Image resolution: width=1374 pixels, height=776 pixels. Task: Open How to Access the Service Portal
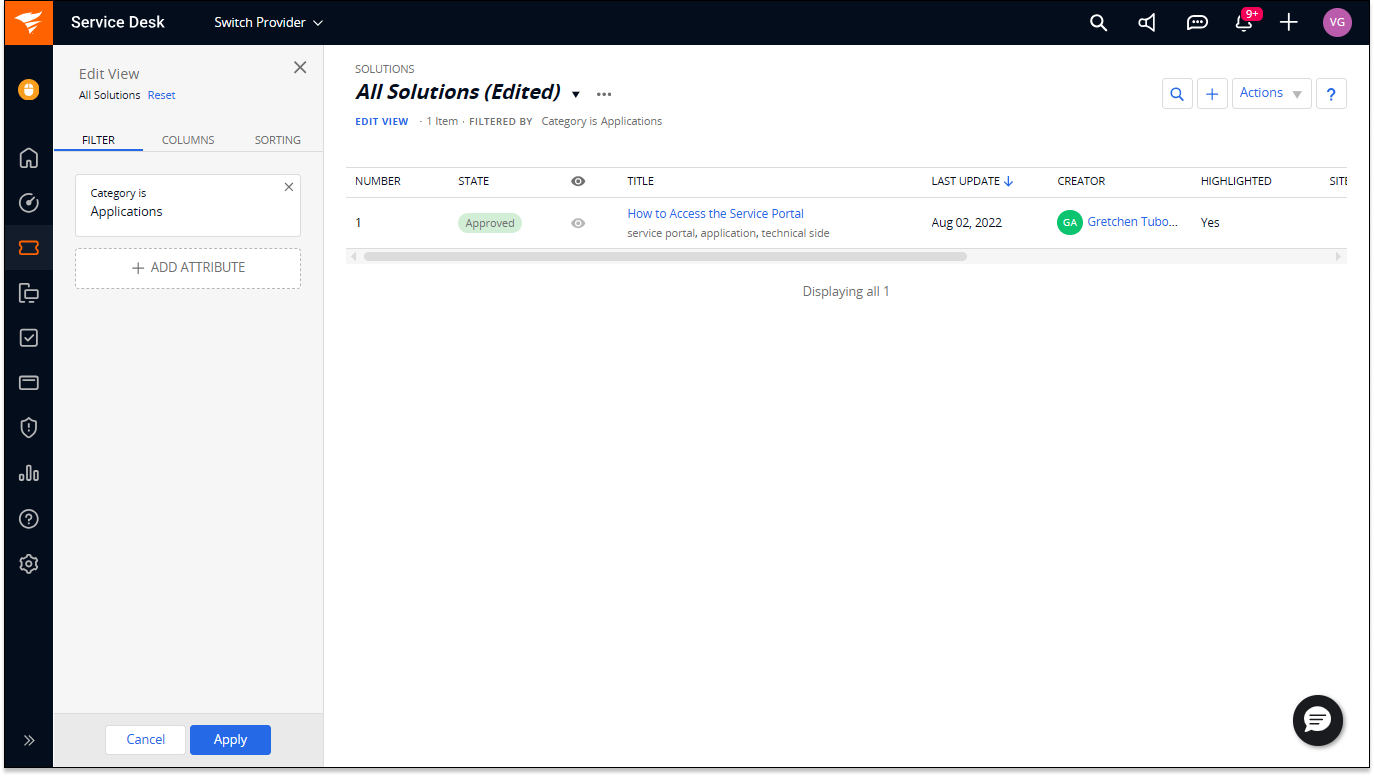click(715, 214)
